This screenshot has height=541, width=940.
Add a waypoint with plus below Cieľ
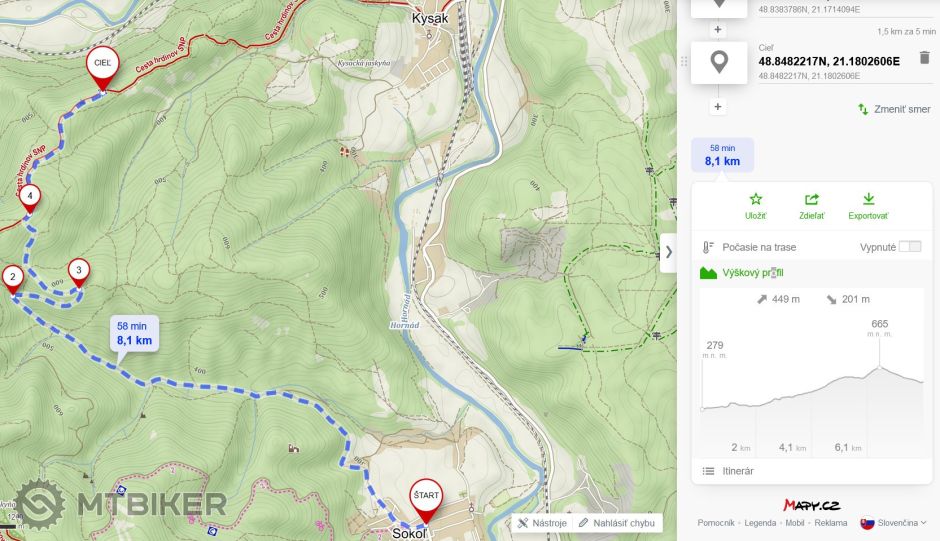click(718, 107)
